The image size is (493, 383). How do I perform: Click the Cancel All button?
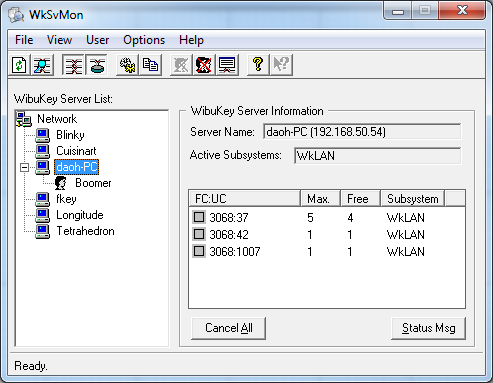[229, 328]
